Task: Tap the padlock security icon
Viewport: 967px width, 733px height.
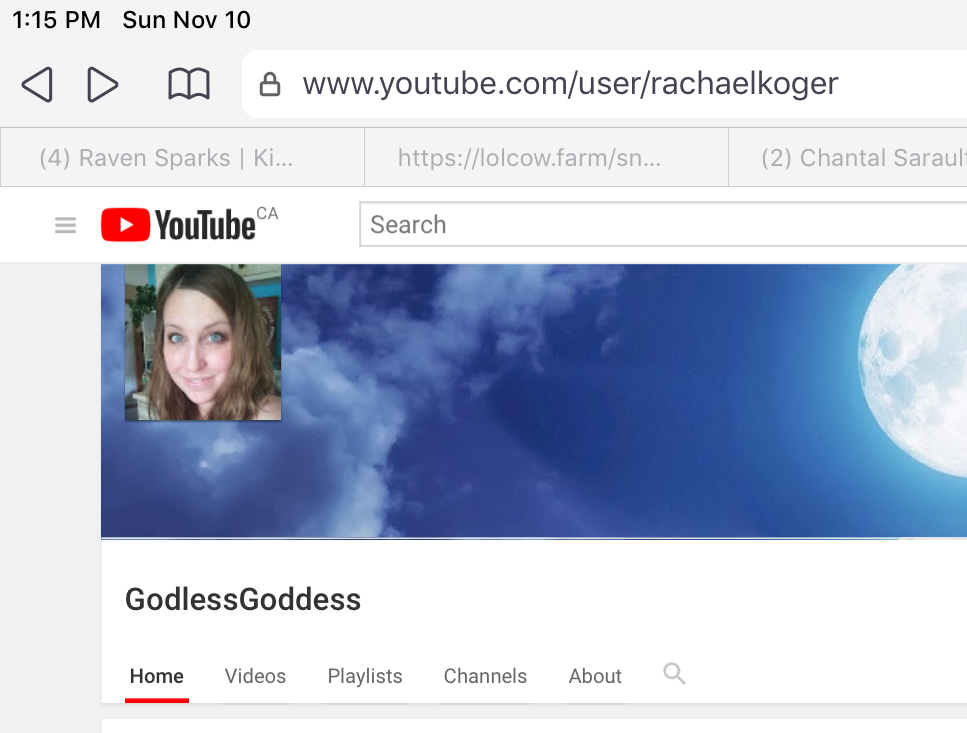Action: coord(270,84)
